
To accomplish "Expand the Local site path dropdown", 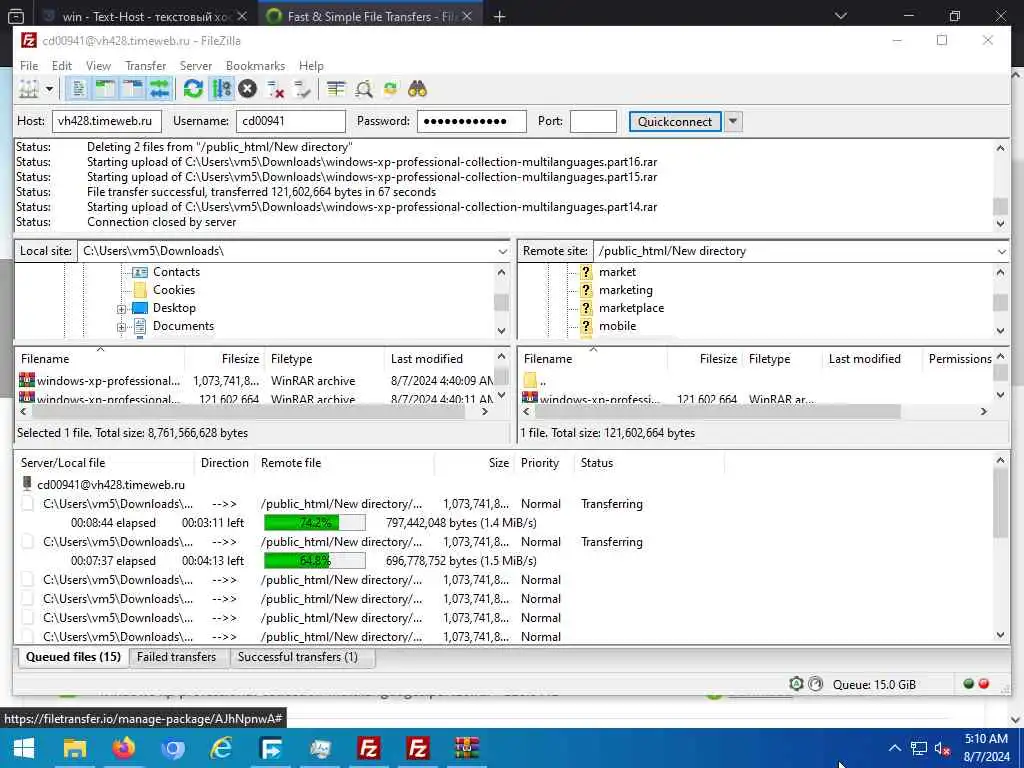I will click(x=502, y=251).
